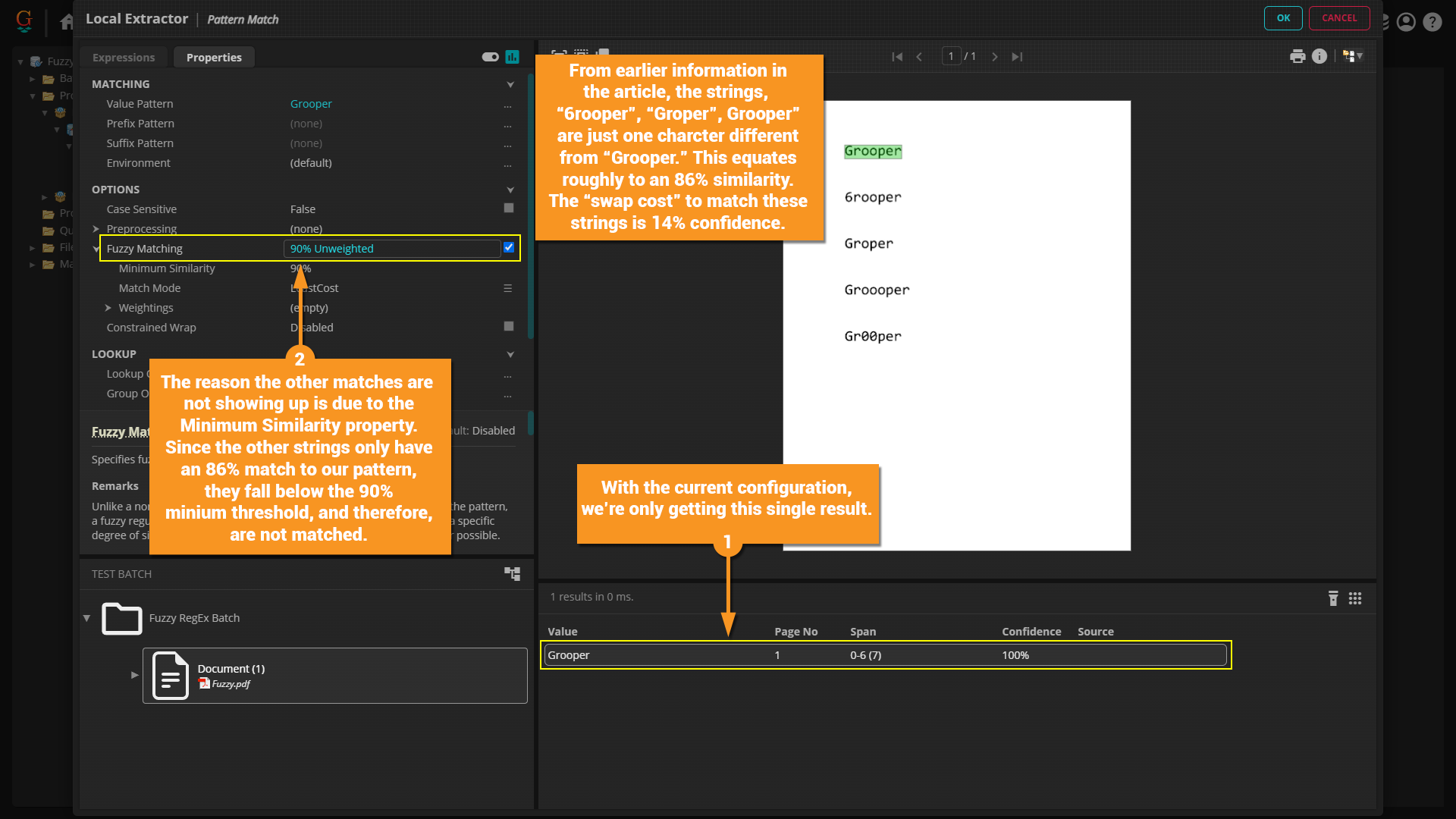The width and height of the screenshot is (1456, 819).
Task: Collapse the MATCHING section
Action: click(x=510, y=84)
